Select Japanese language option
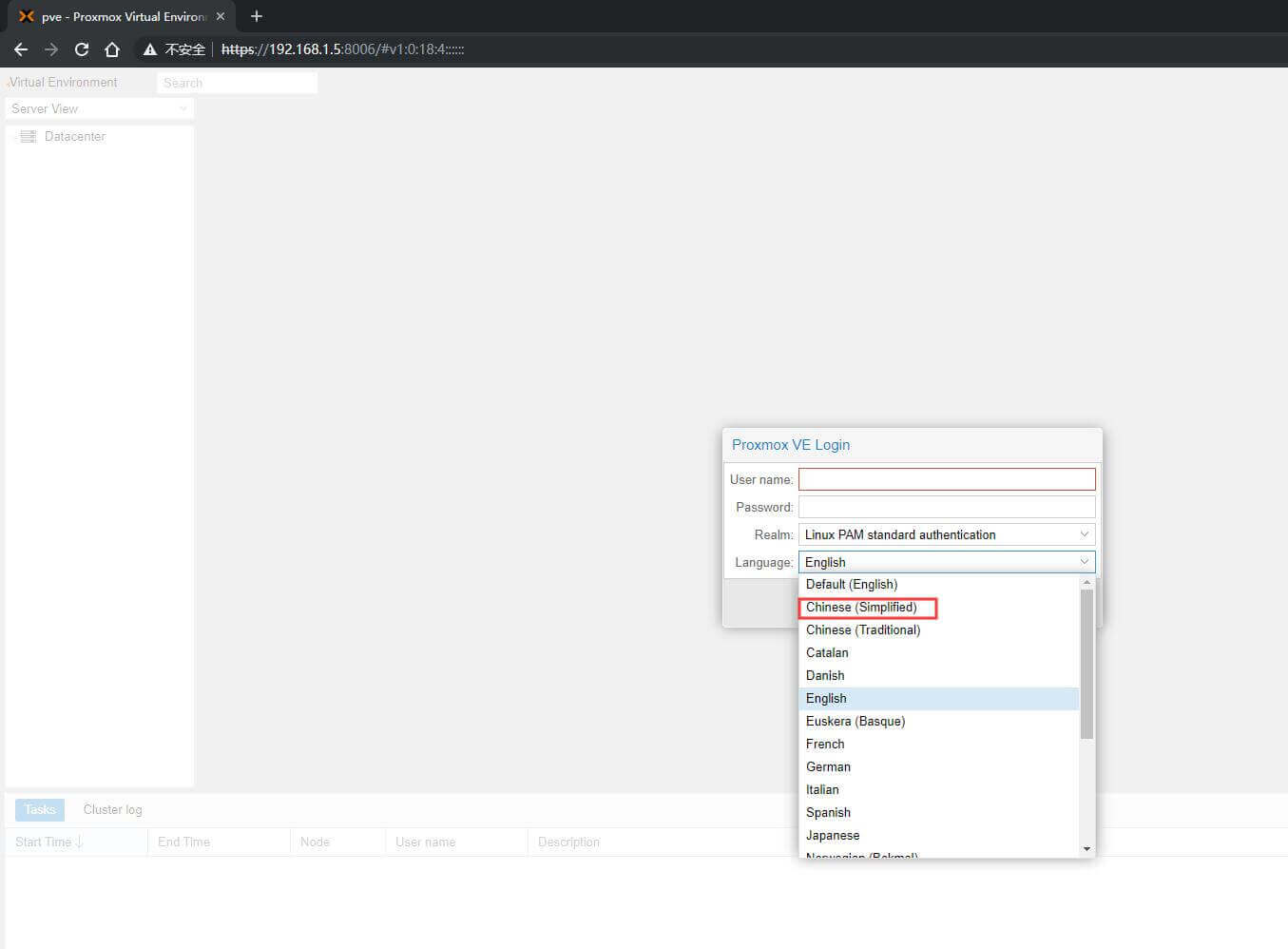The image size is (1288, 949). [833, 836]
